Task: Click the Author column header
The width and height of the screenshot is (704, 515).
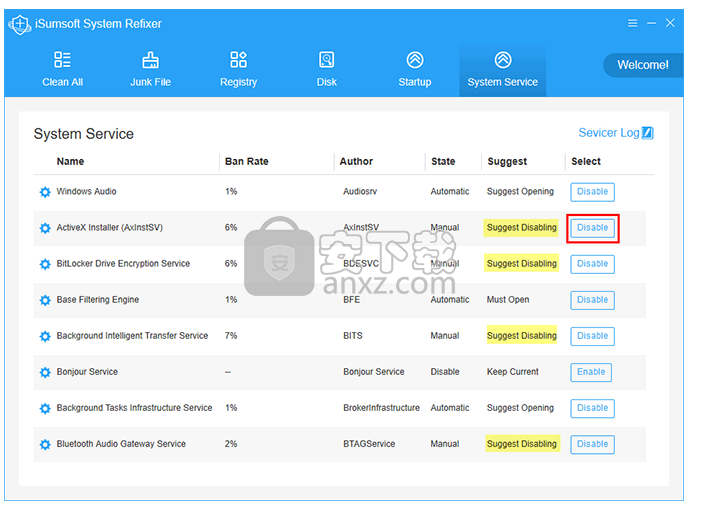Action: [x=356, y=161]
